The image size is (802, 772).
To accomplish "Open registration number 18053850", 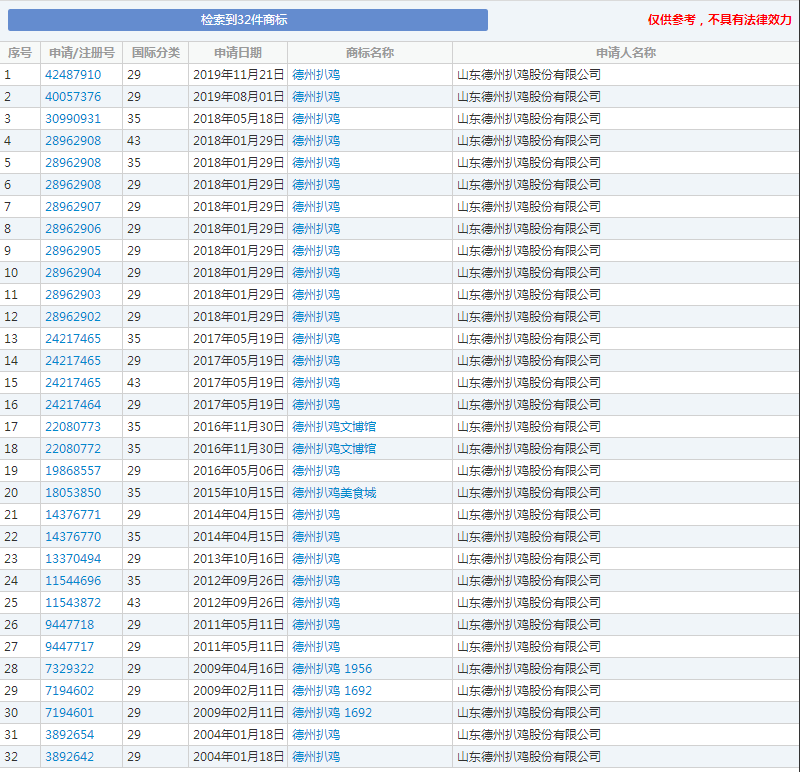I will [x=73, y=493].
